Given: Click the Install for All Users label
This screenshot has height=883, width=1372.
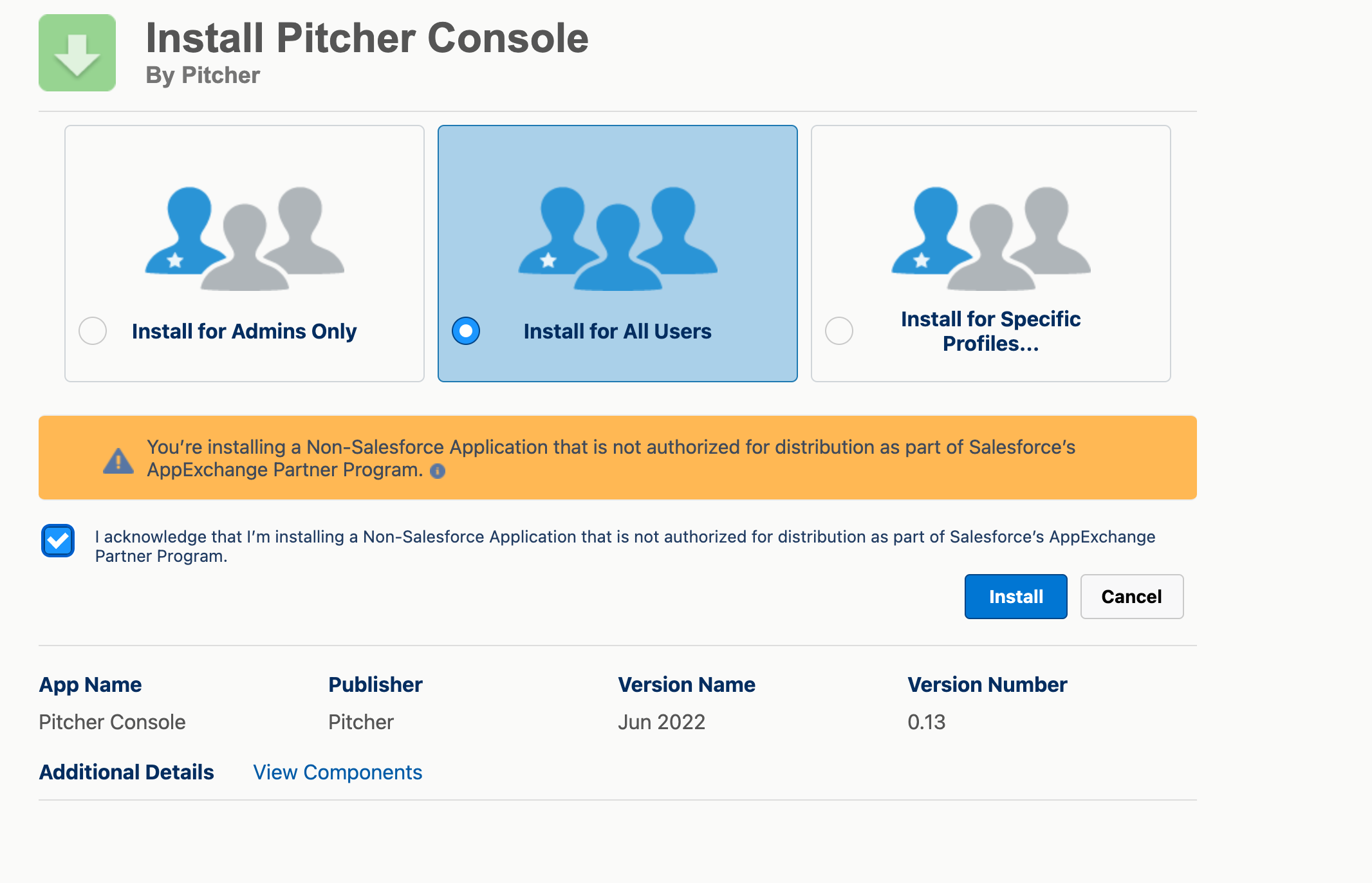Looking at the screenshot, I should click(617, 331).
